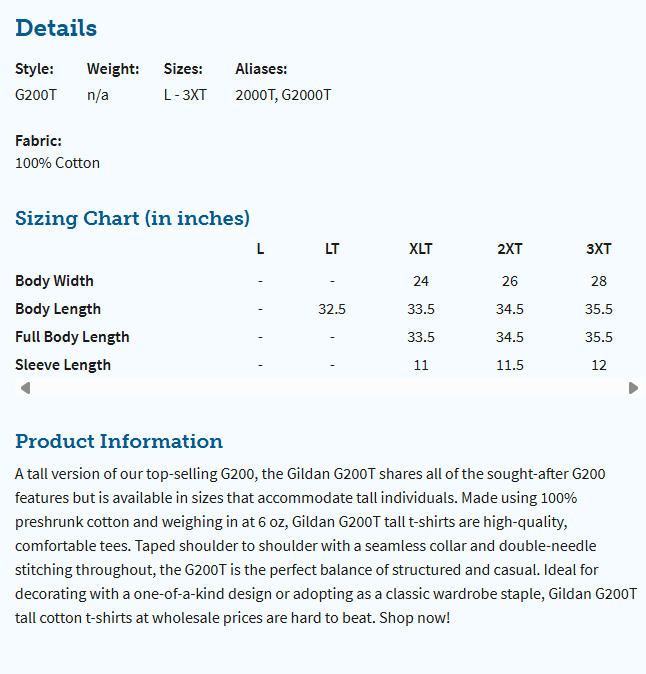Click the Full Body Length row label
This screenshot has width=646, height=674.
tap(72, 337)
